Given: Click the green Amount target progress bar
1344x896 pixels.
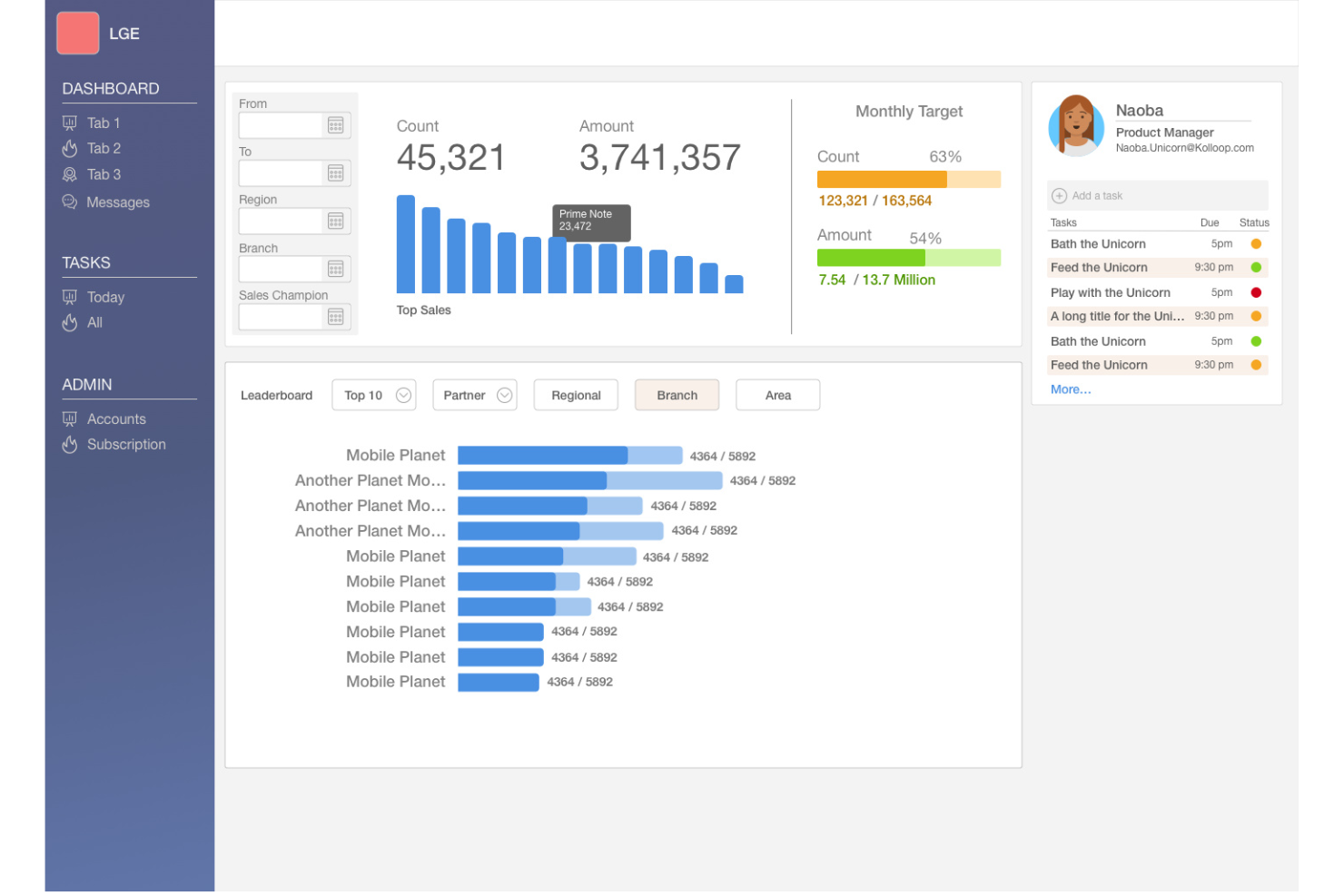Looking at the screenshot, I should [909, 258].
